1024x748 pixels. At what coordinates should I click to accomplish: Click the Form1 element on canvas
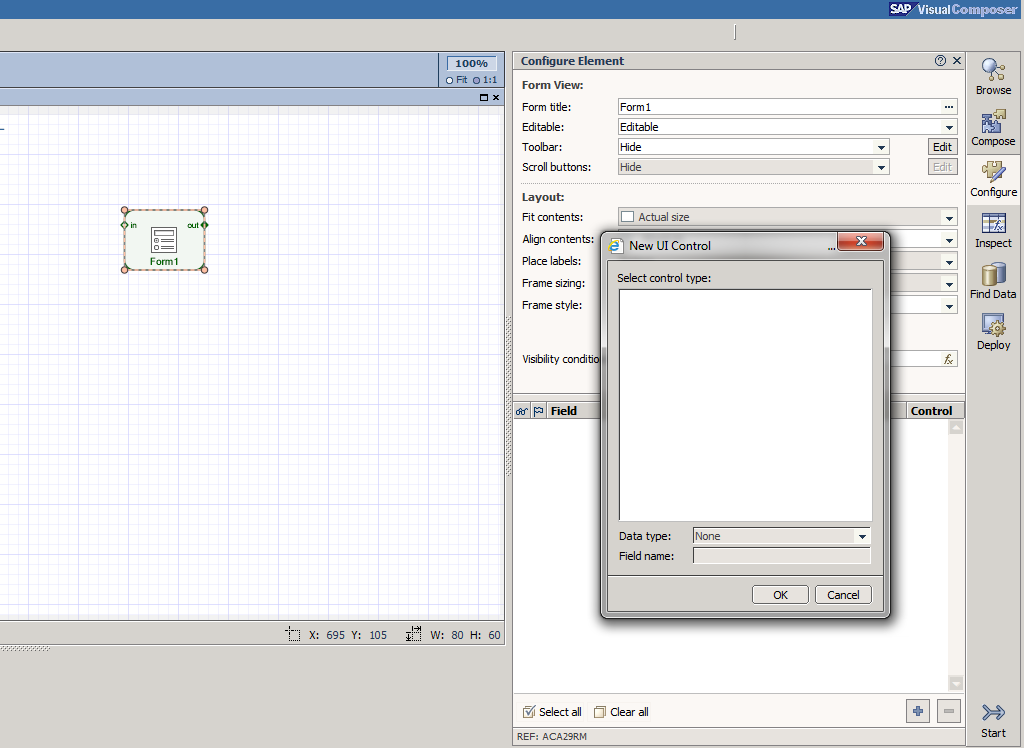point(164,240)
